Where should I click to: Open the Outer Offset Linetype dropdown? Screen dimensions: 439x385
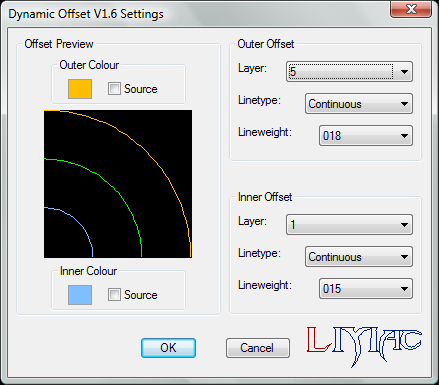pyautogui.click(x=359, y=104)
